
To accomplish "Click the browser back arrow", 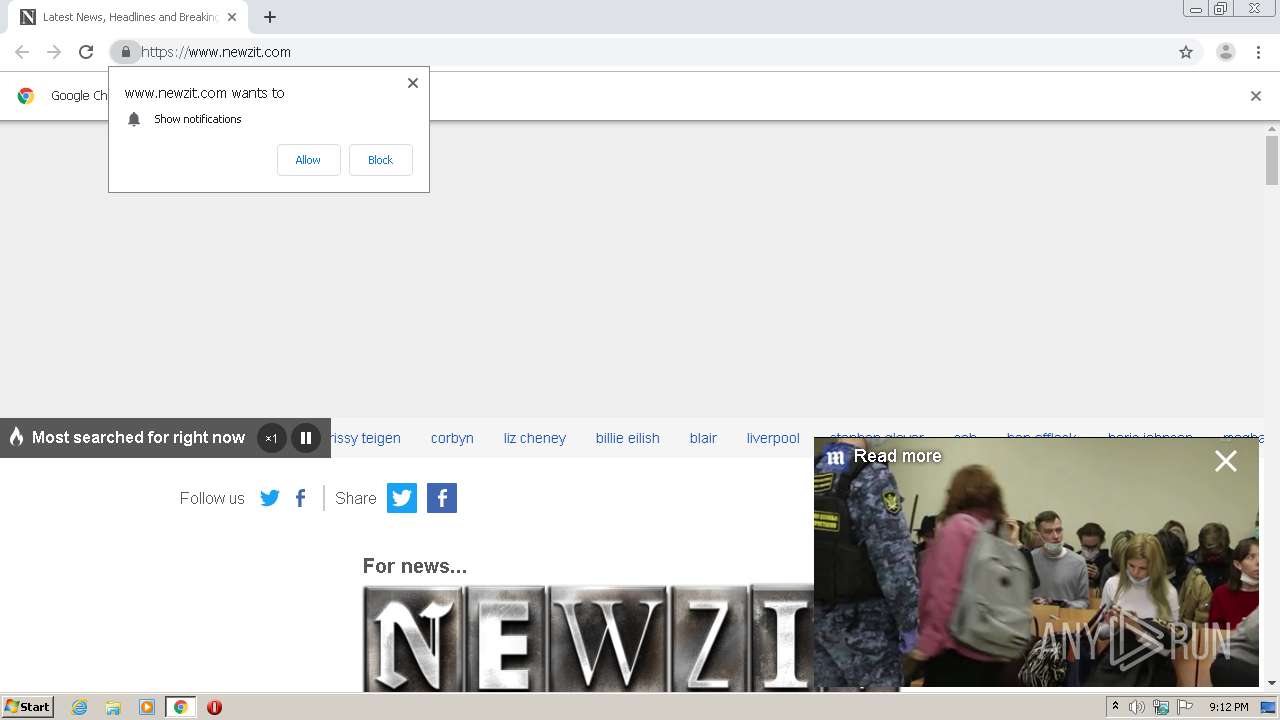I will coord(22,52).
